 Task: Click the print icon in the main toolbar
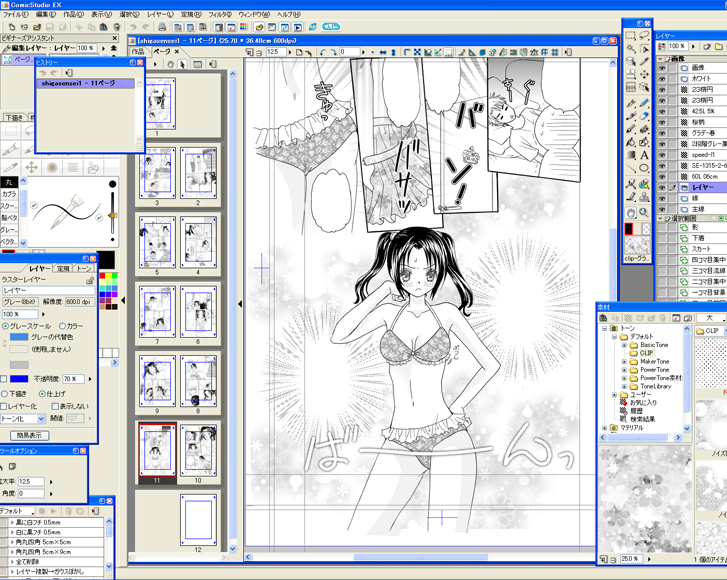[162, 27]
